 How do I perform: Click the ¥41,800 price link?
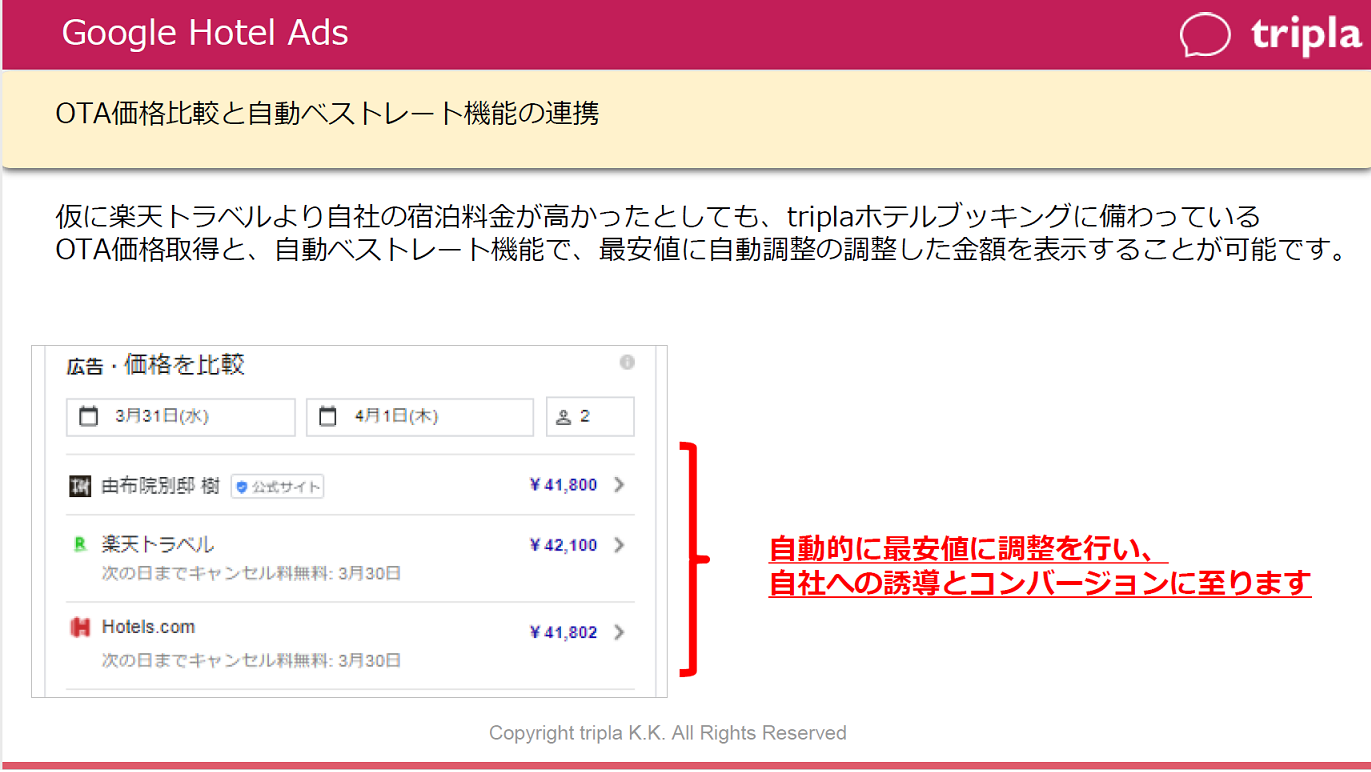point(563,485)
